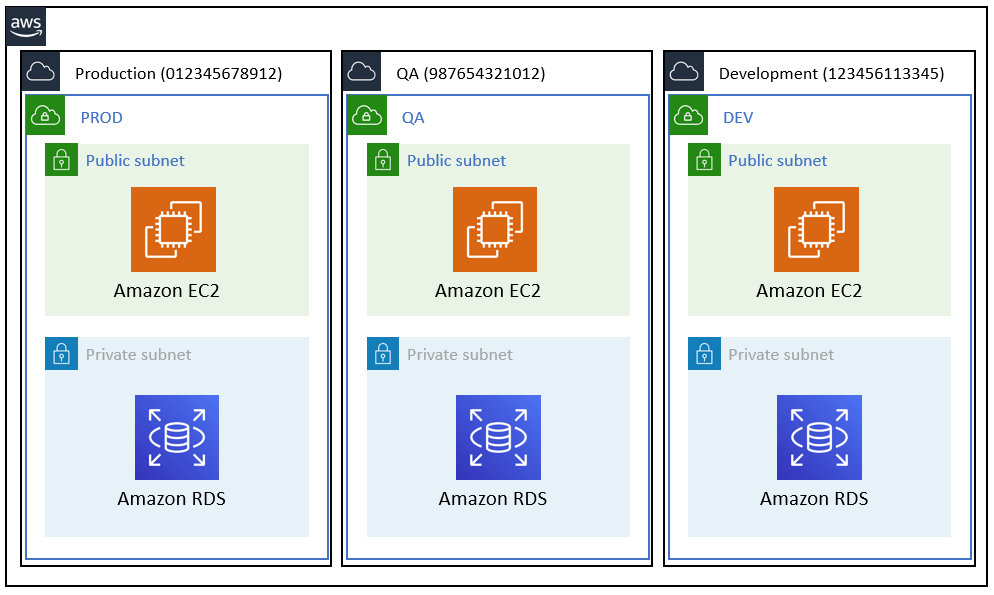994x595 pixels.
Task: Click the 'QA (987654321012)' account label
Action: [471, 74]
